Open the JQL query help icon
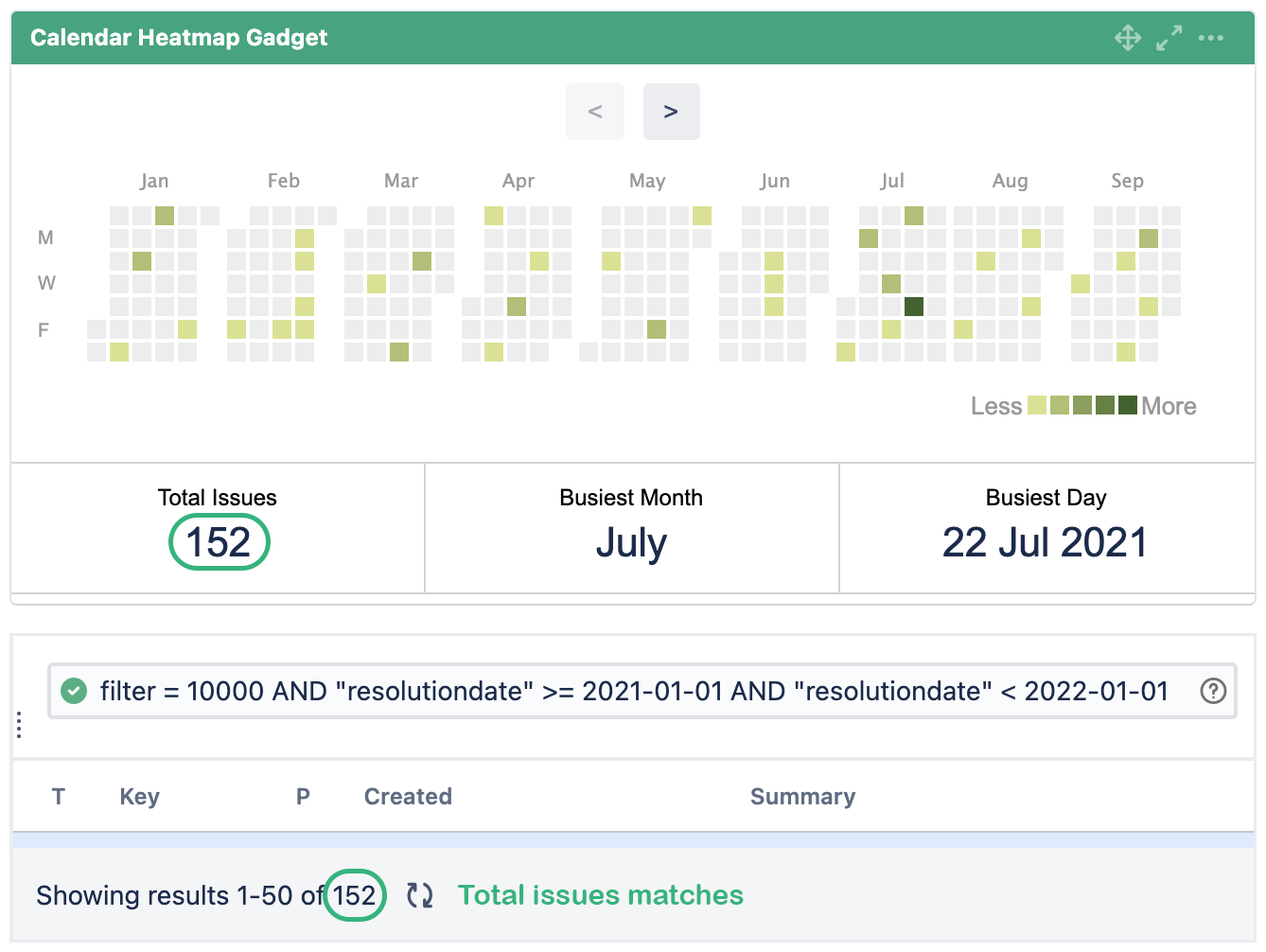Viewport: 1266px width, 952px height. (1212, 691)
